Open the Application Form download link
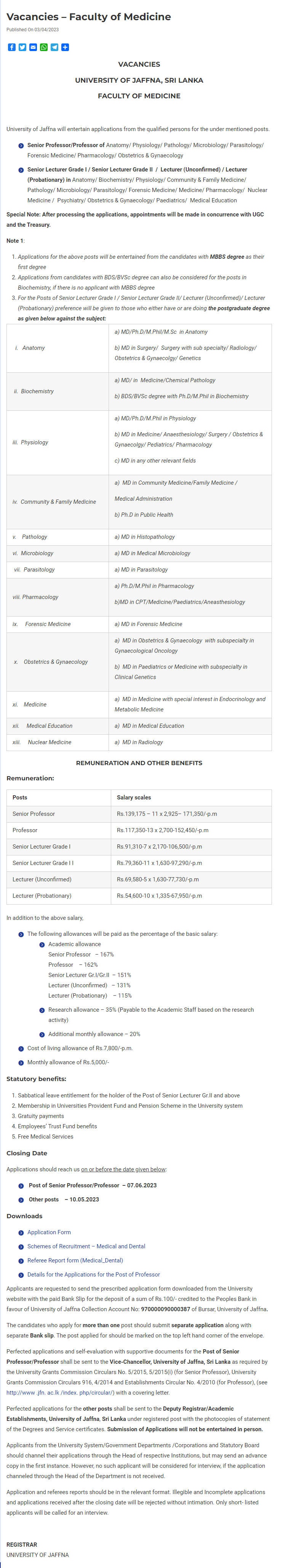 pos(49,1232)
